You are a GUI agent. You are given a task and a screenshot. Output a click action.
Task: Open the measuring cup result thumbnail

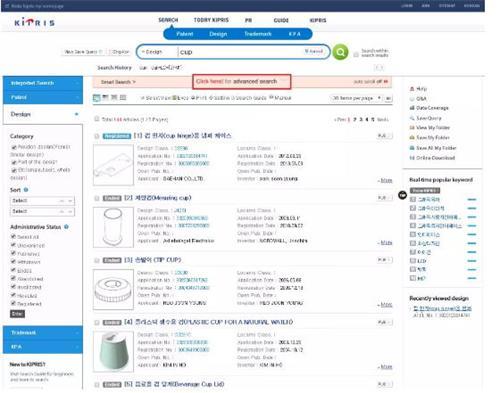tap(113, 227)
